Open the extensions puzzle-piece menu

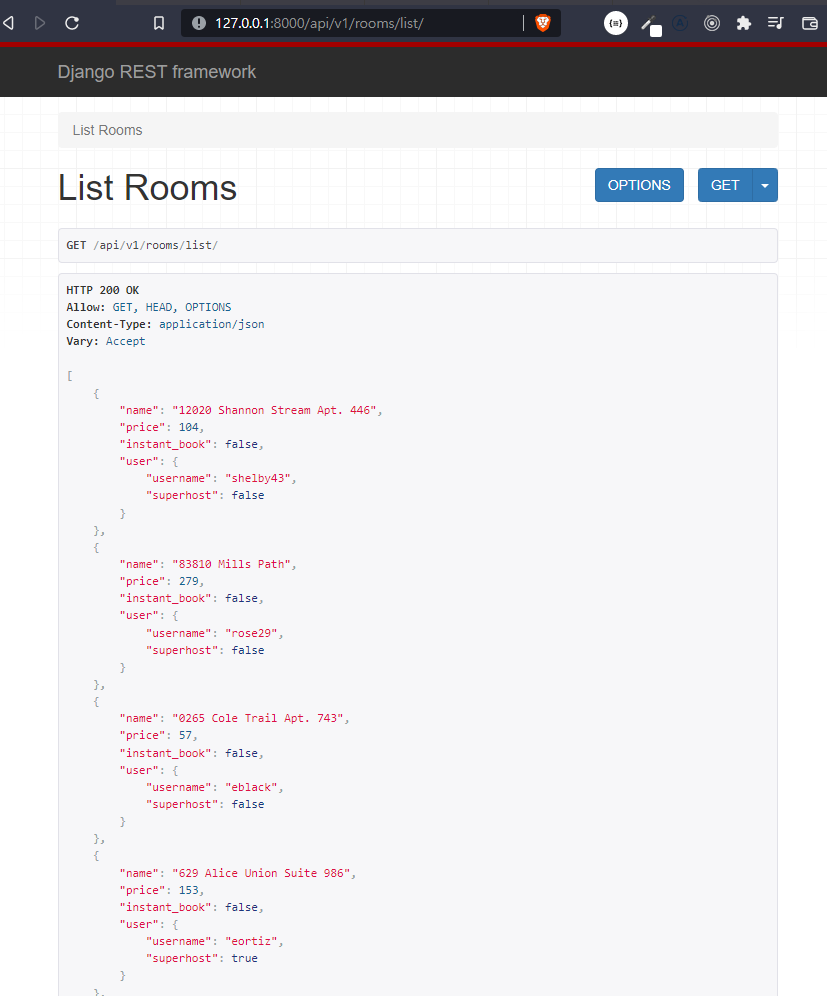coord(744,24)
